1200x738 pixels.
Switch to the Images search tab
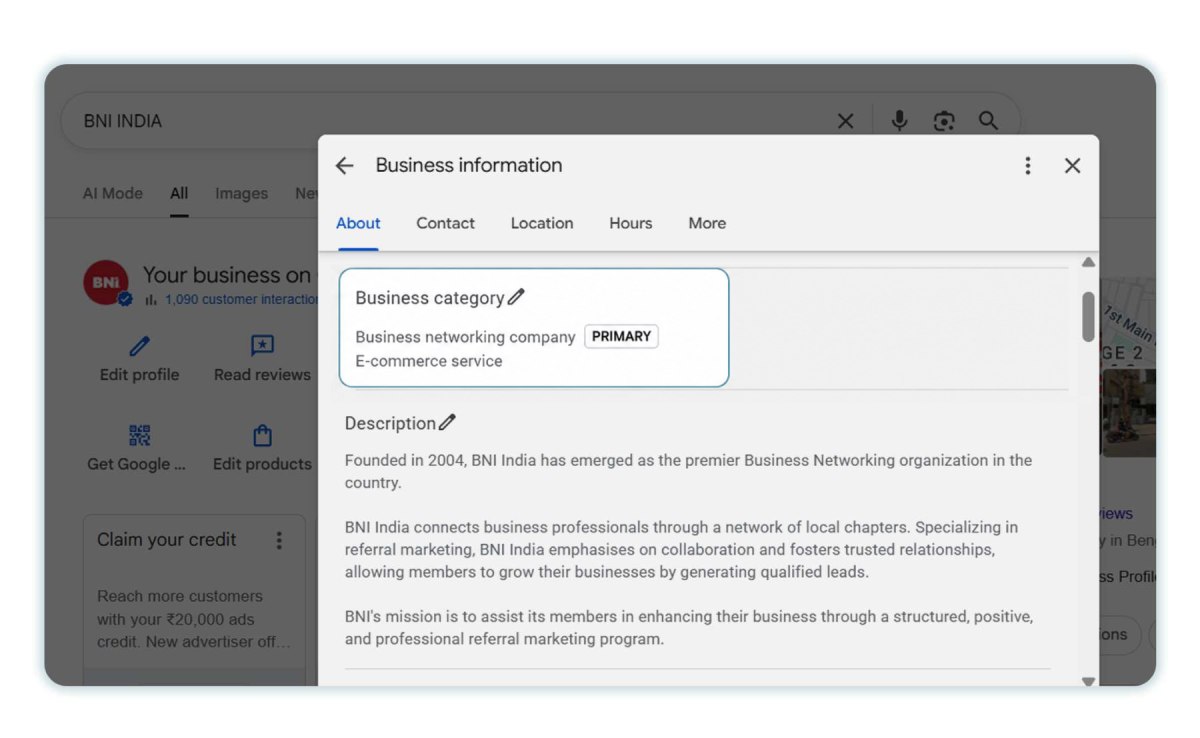tap(241, 193)
